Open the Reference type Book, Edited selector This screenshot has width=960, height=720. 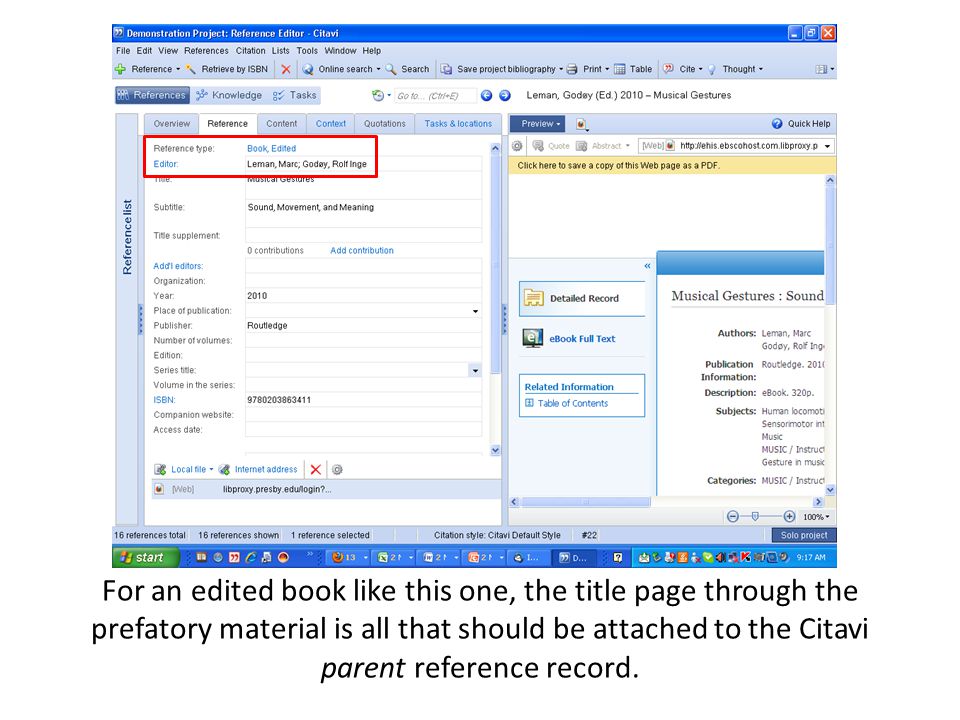click(271, 148)
